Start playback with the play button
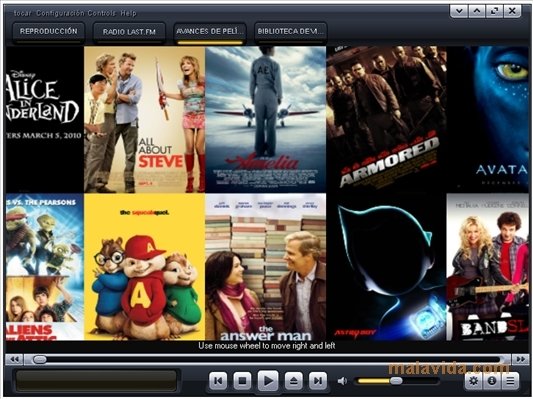The image size is (533, 399). (x=268, y=381)
